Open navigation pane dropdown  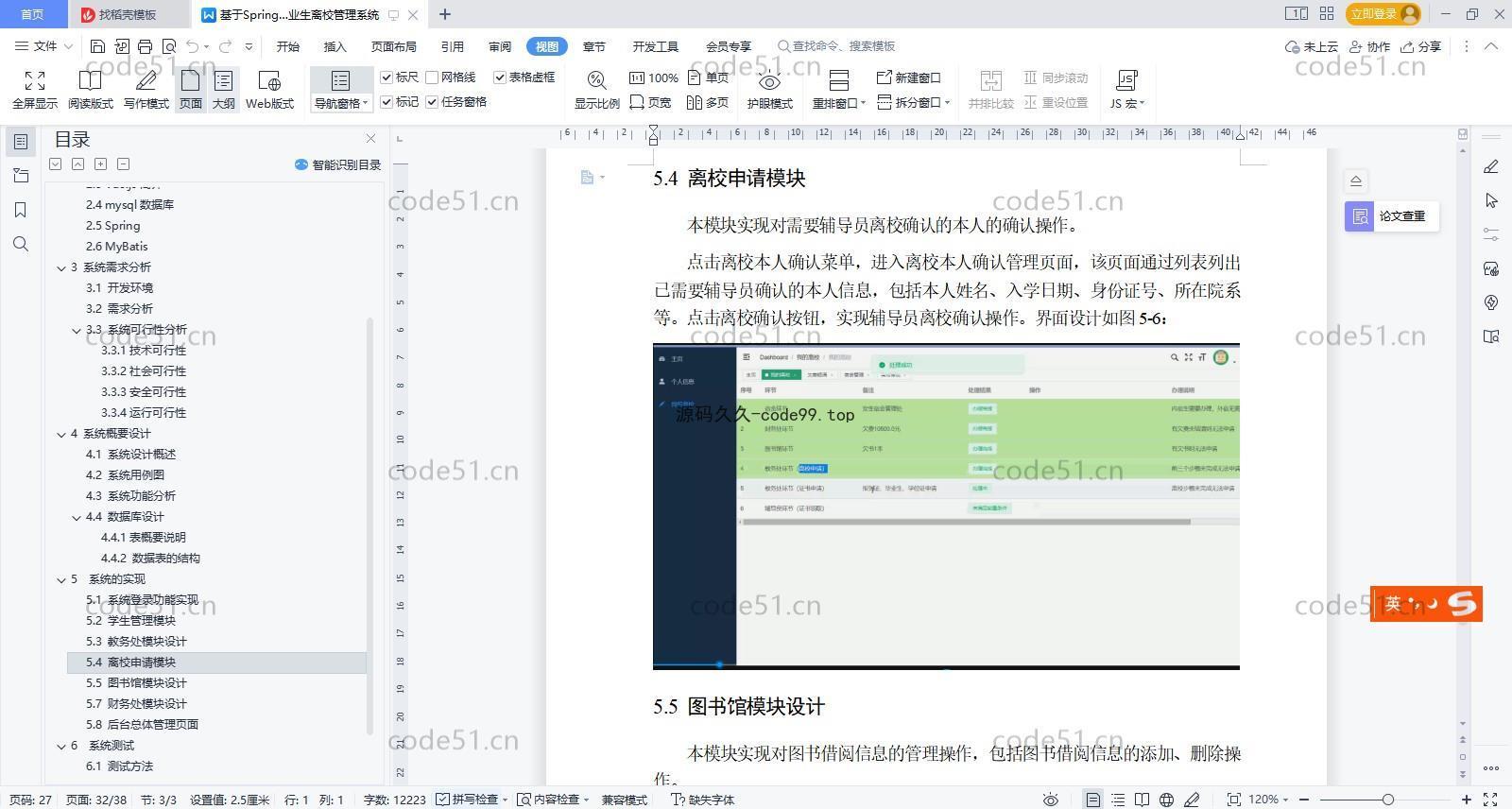pos(341,104)
